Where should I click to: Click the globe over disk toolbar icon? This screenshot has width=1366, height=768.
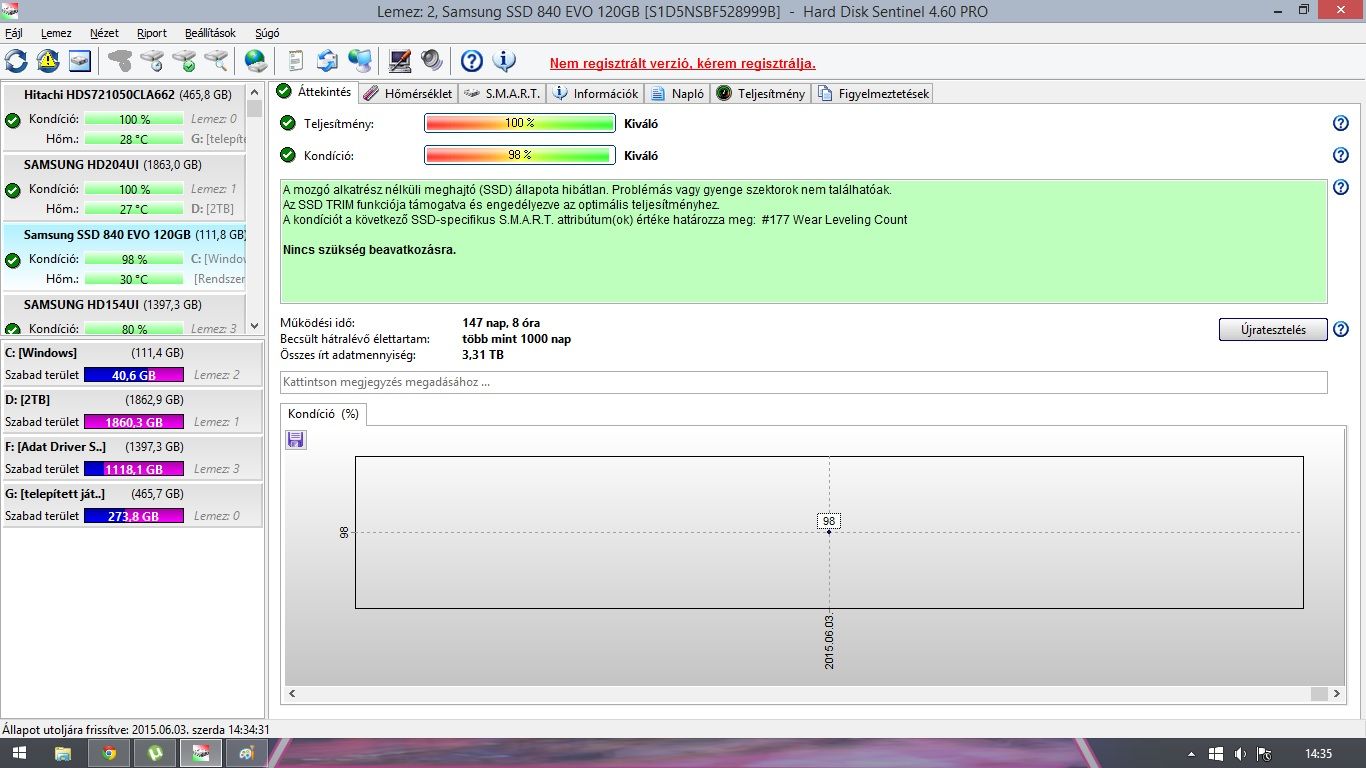(256, 61)
